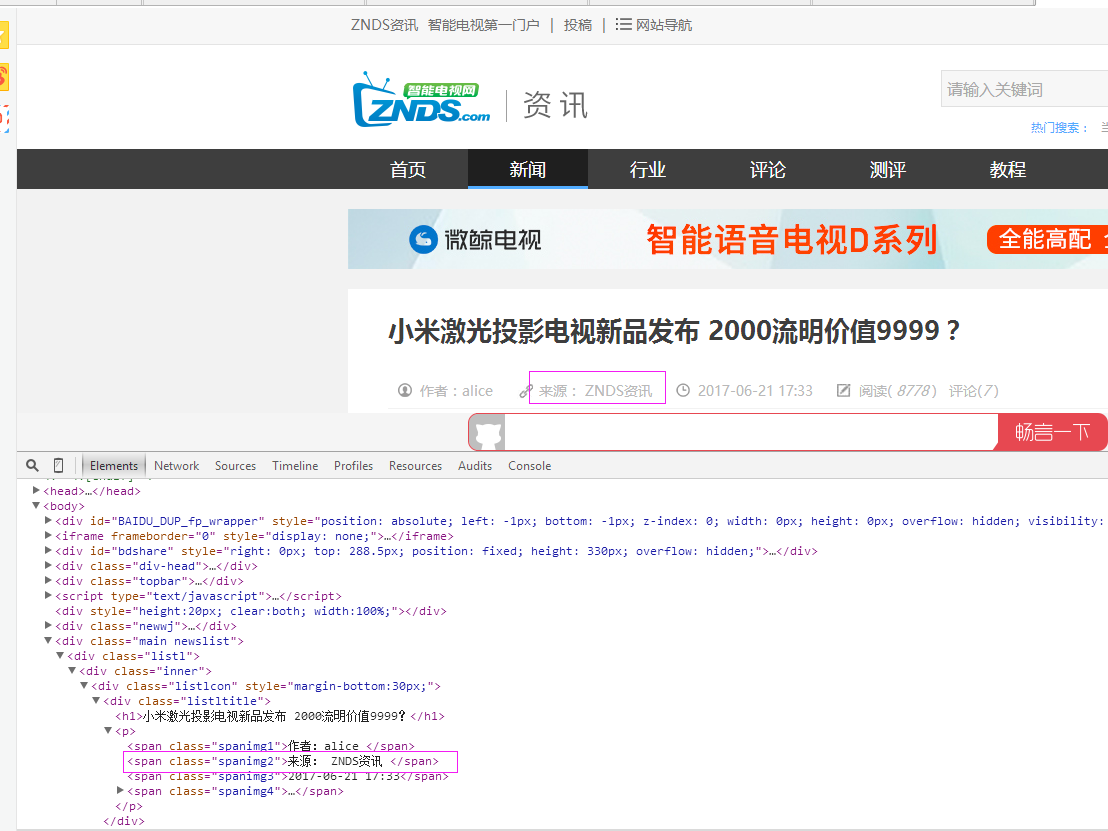Expand the head node

[x=36, y=490]
